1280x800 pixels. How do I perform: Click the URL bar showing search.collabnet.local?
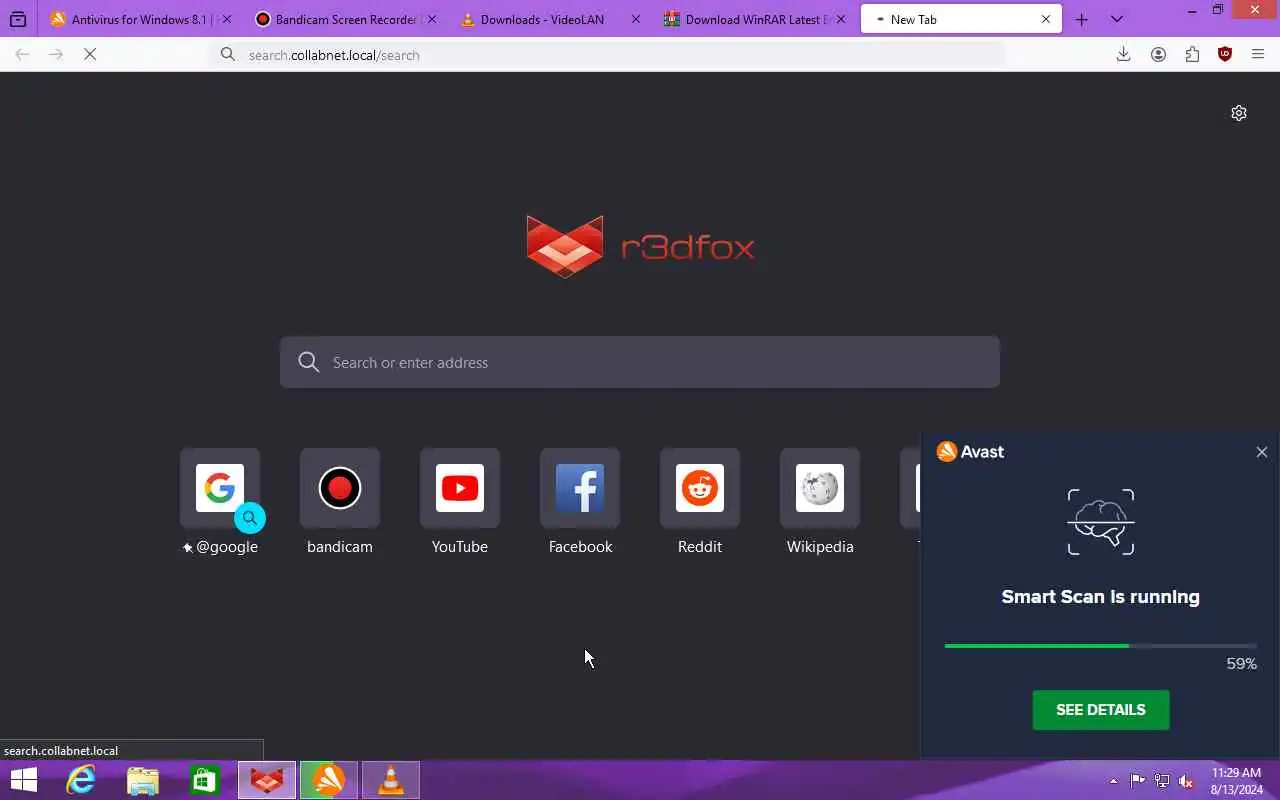pos(608,55)
